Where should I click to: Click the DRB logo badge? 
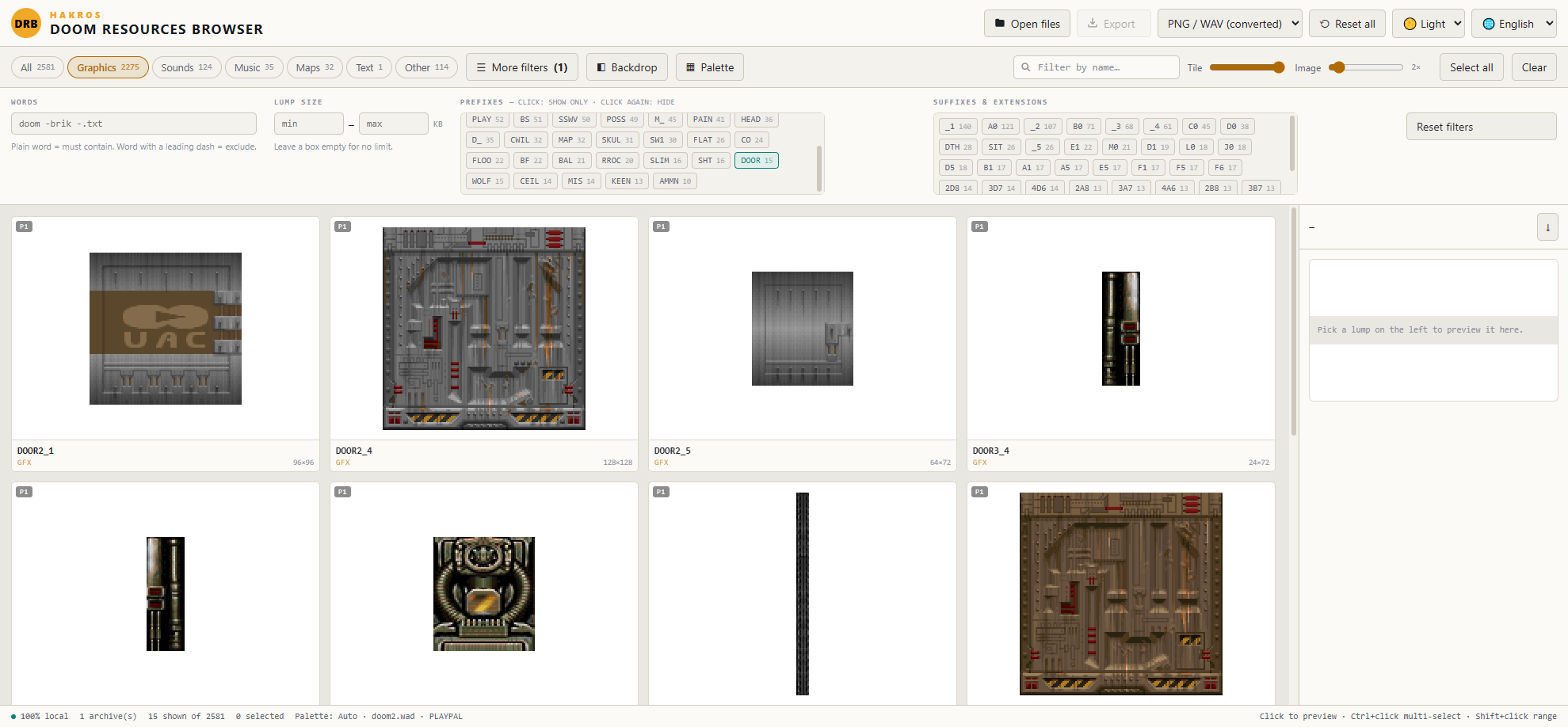point(26,24)
